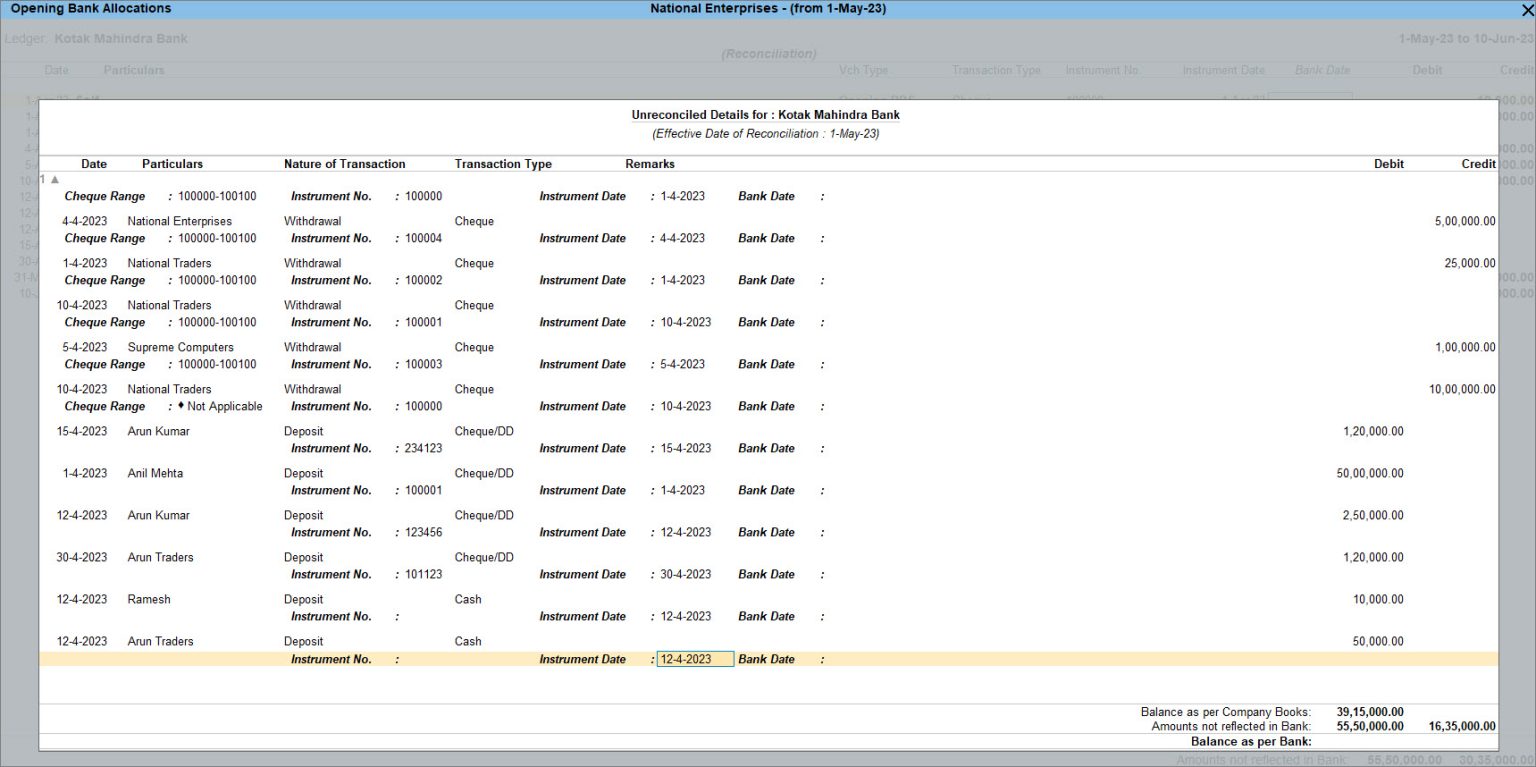Click the Amounts not reflected in Bank total

point(1371,725)
